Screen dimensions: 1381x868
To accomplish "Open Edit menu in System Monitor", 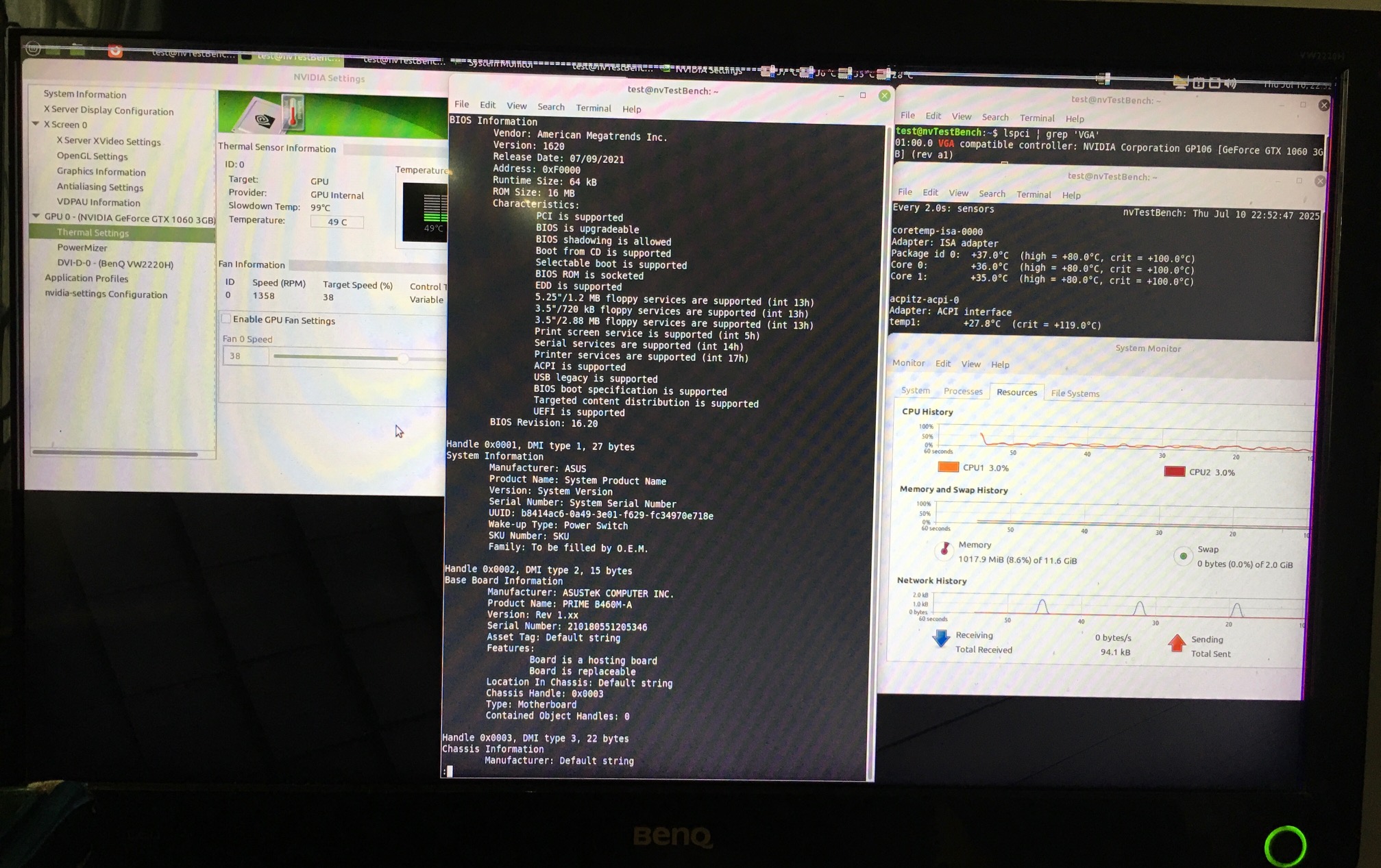I will [943, 364].
